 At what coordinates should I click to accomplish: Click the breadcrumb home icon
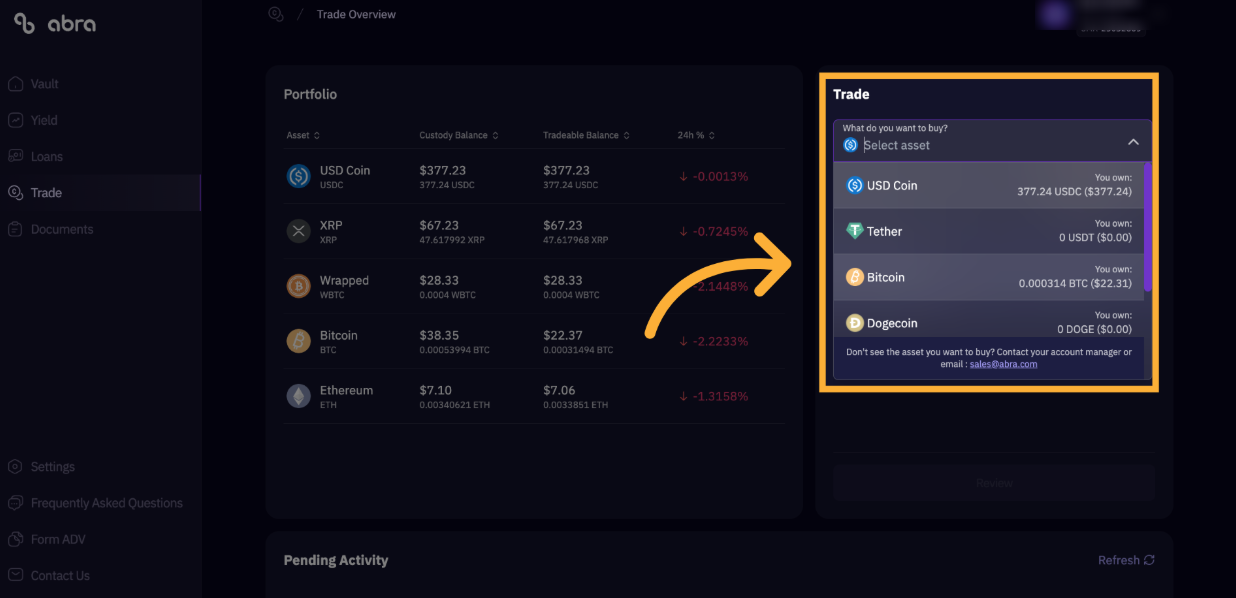[276, 14]
